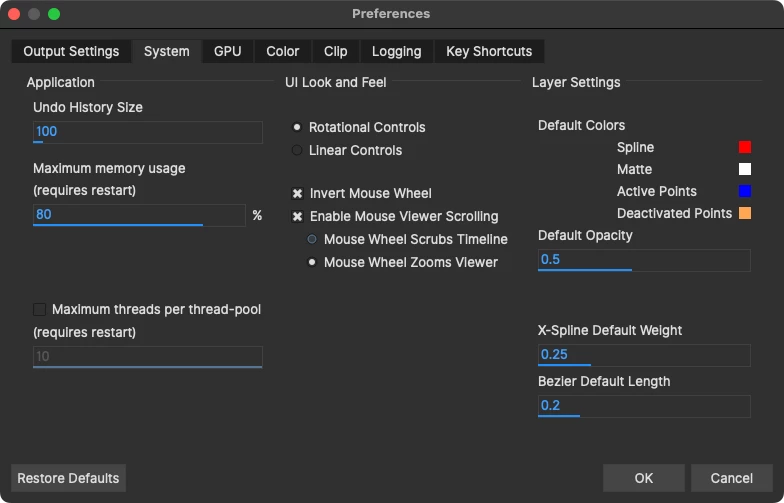The image size is (784, 503).
Task: Open the Logging tab
Action: (x=396, y=51)
